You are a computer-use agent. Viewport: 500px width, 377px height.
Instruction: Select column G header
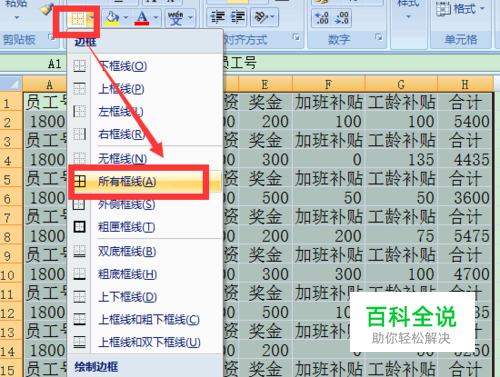pyautogui.click(x=401, y=84)
